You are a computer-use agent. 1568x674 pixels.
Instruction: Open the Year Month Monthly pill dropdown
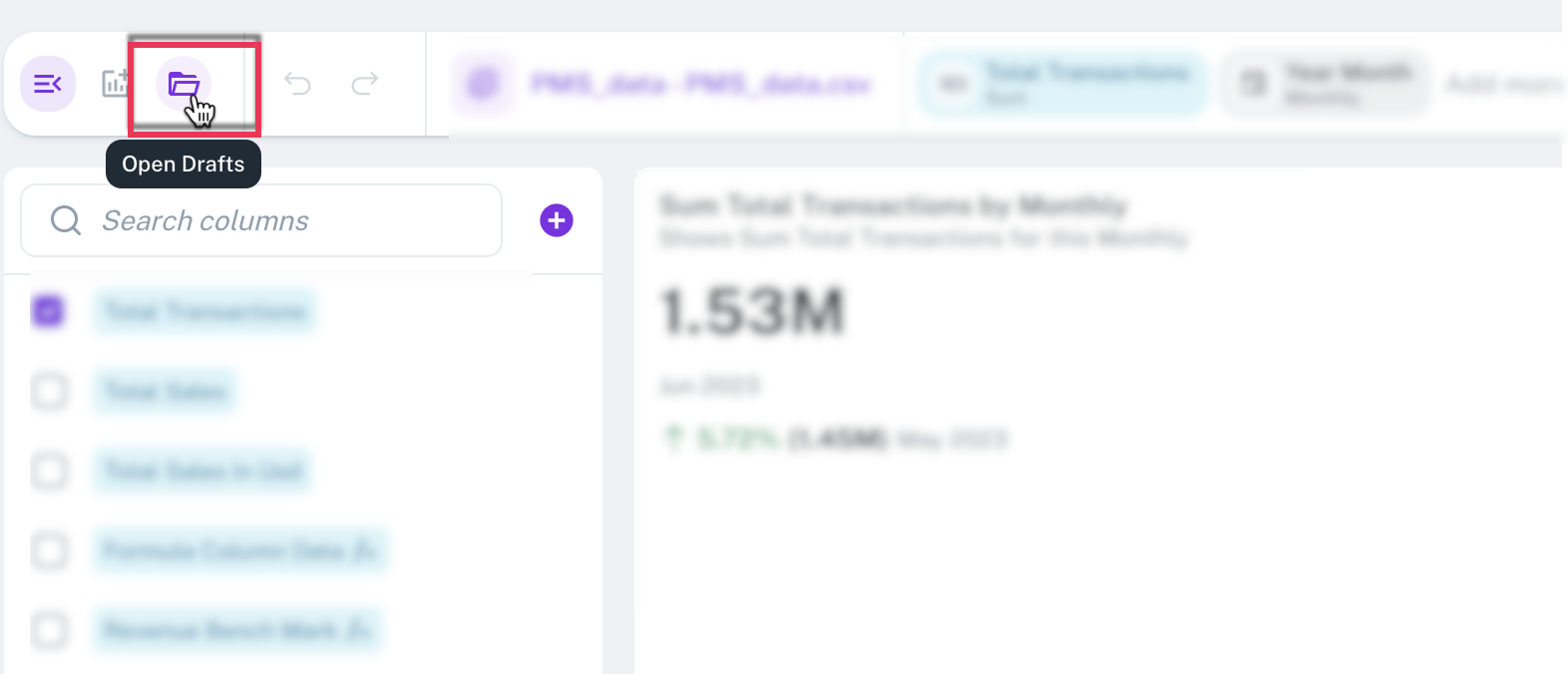(1326, 84)
